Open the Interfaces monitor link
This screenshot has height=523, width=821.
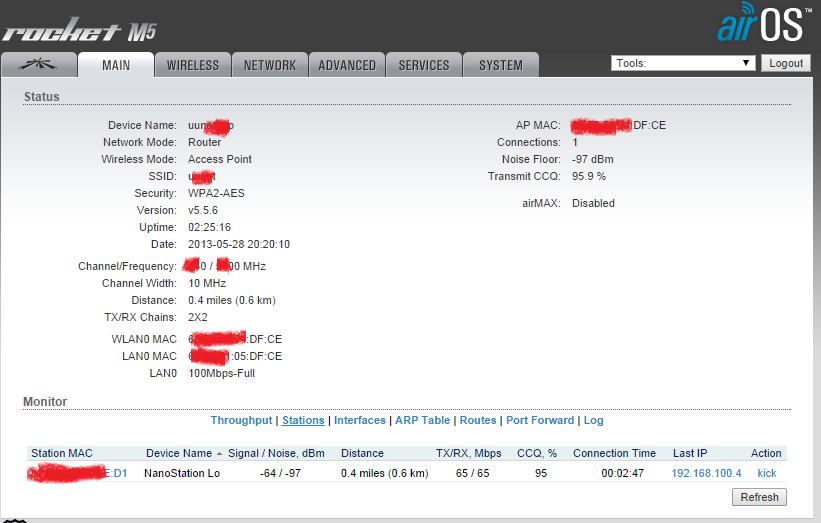point(360,420)
